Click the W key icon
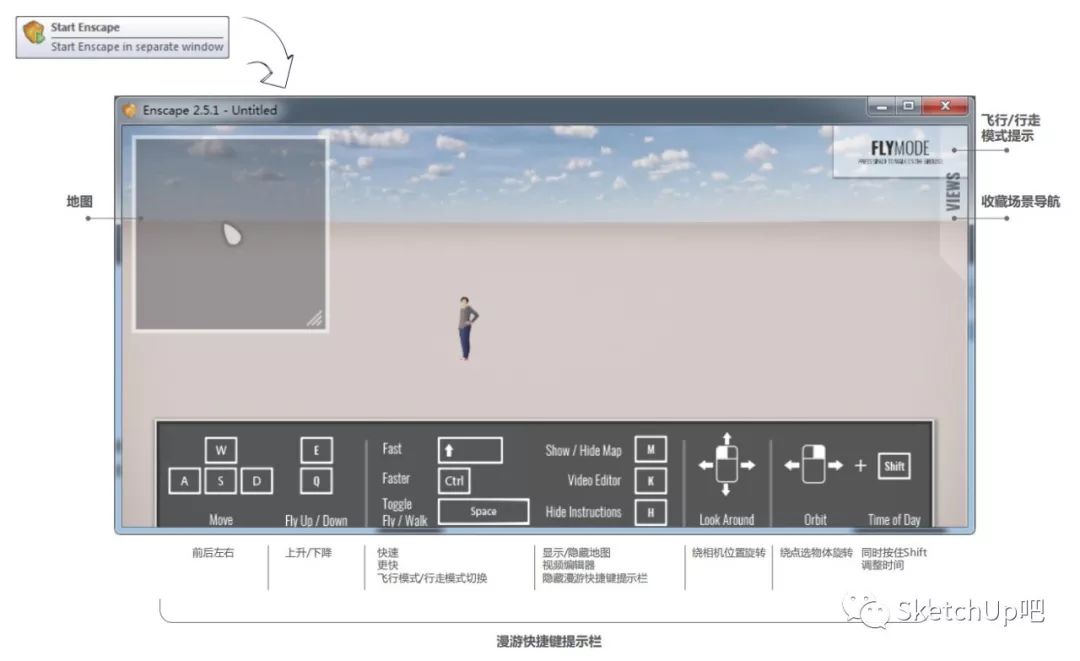The height and width of the screenshot is (661, 1080). coord(220,450)
